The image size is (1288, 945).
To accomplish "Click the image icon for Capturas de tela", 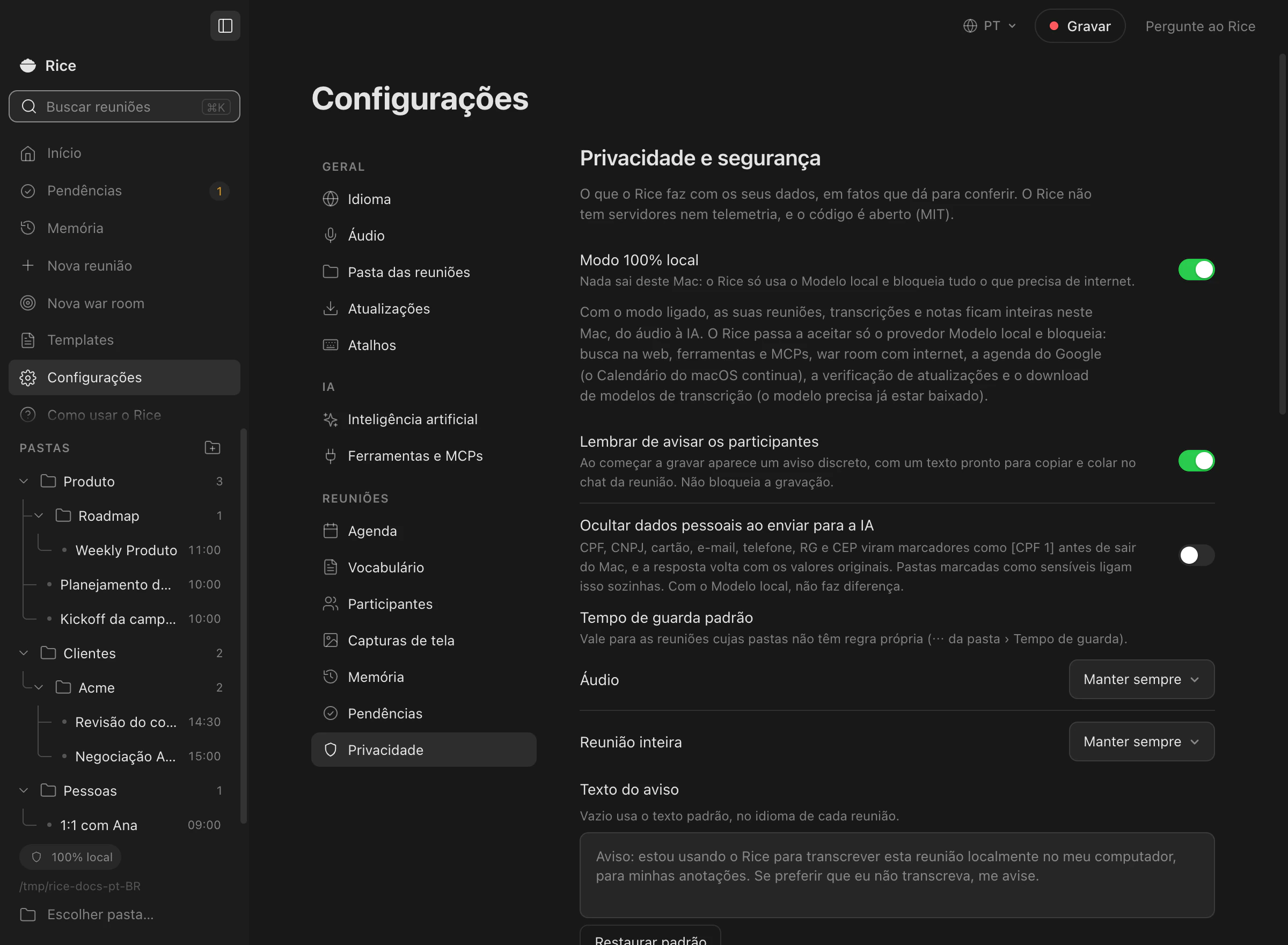I will point(331,640).
